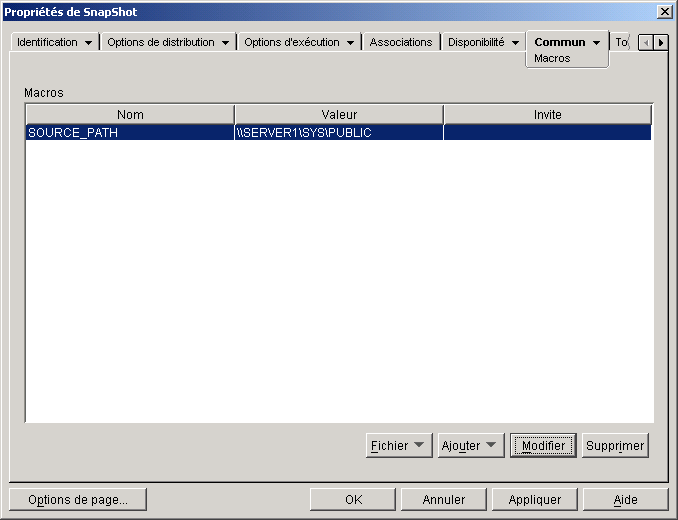Screen dimensions: 678x520
Task: Open Options de page dialog
Action: tap(78, 500)
